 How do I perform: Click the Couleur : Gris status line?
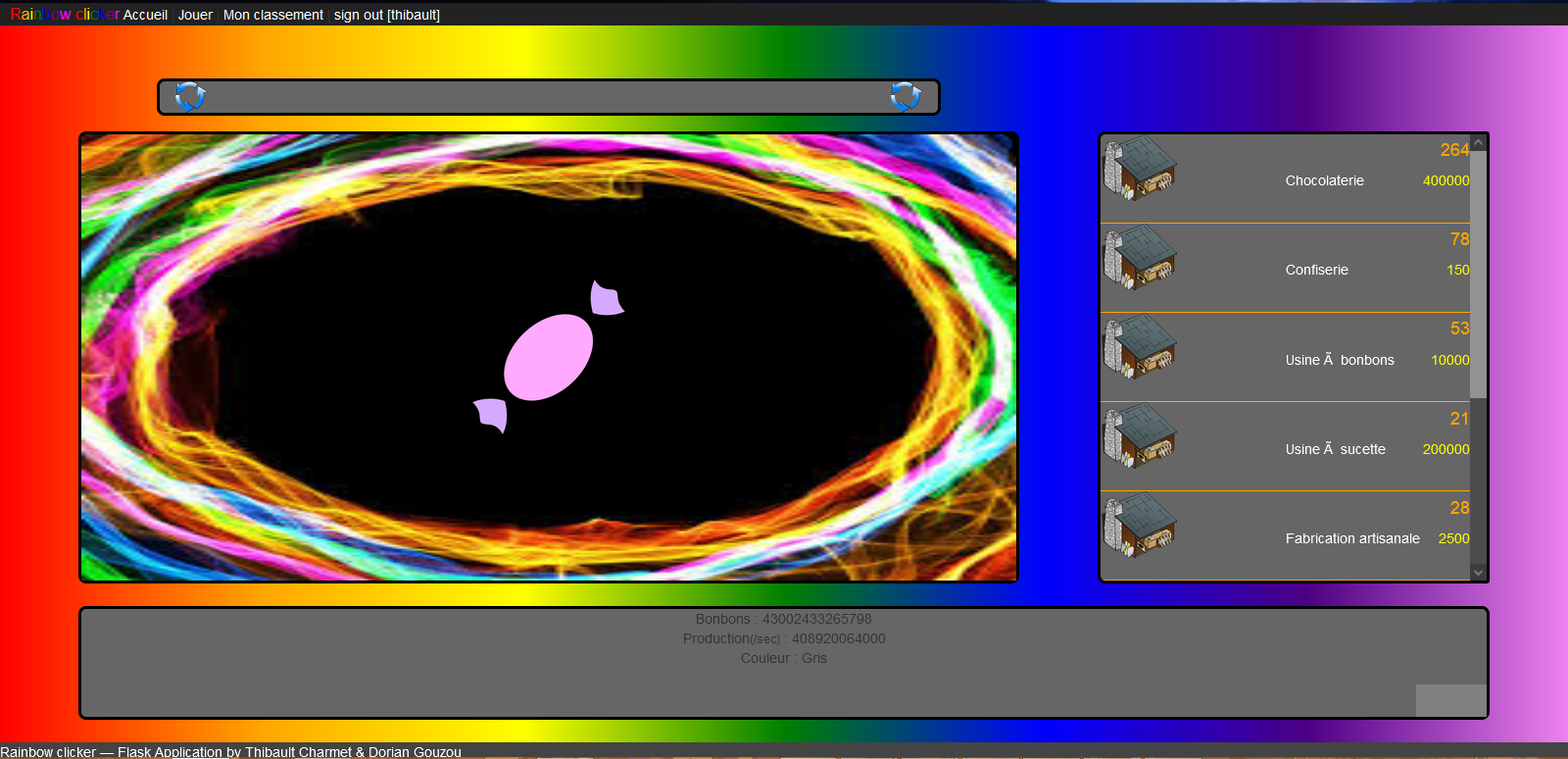(x=784, y=658)
